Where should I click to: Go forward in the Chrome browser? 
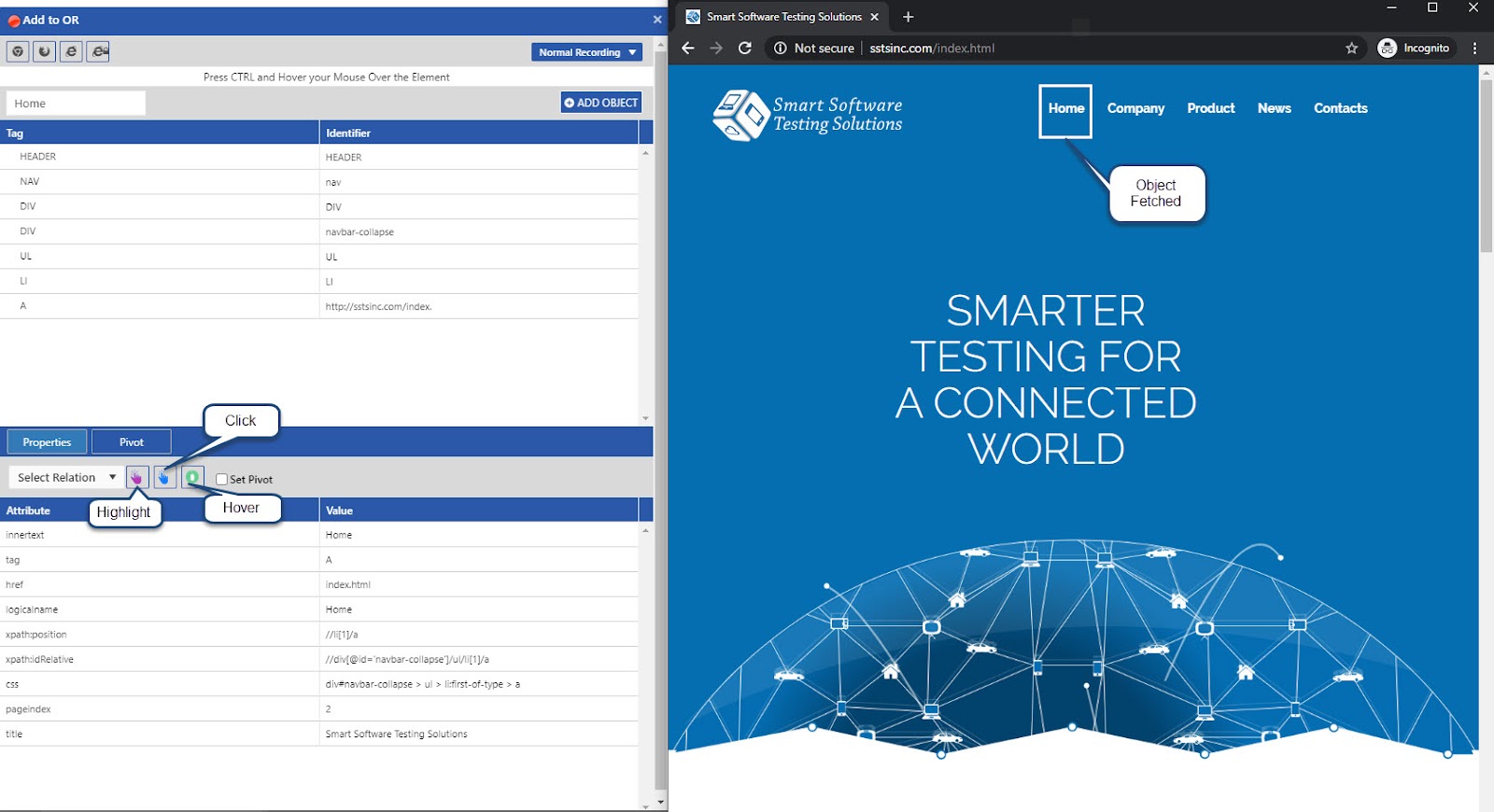pyautogui.click(x=716, y=48)
